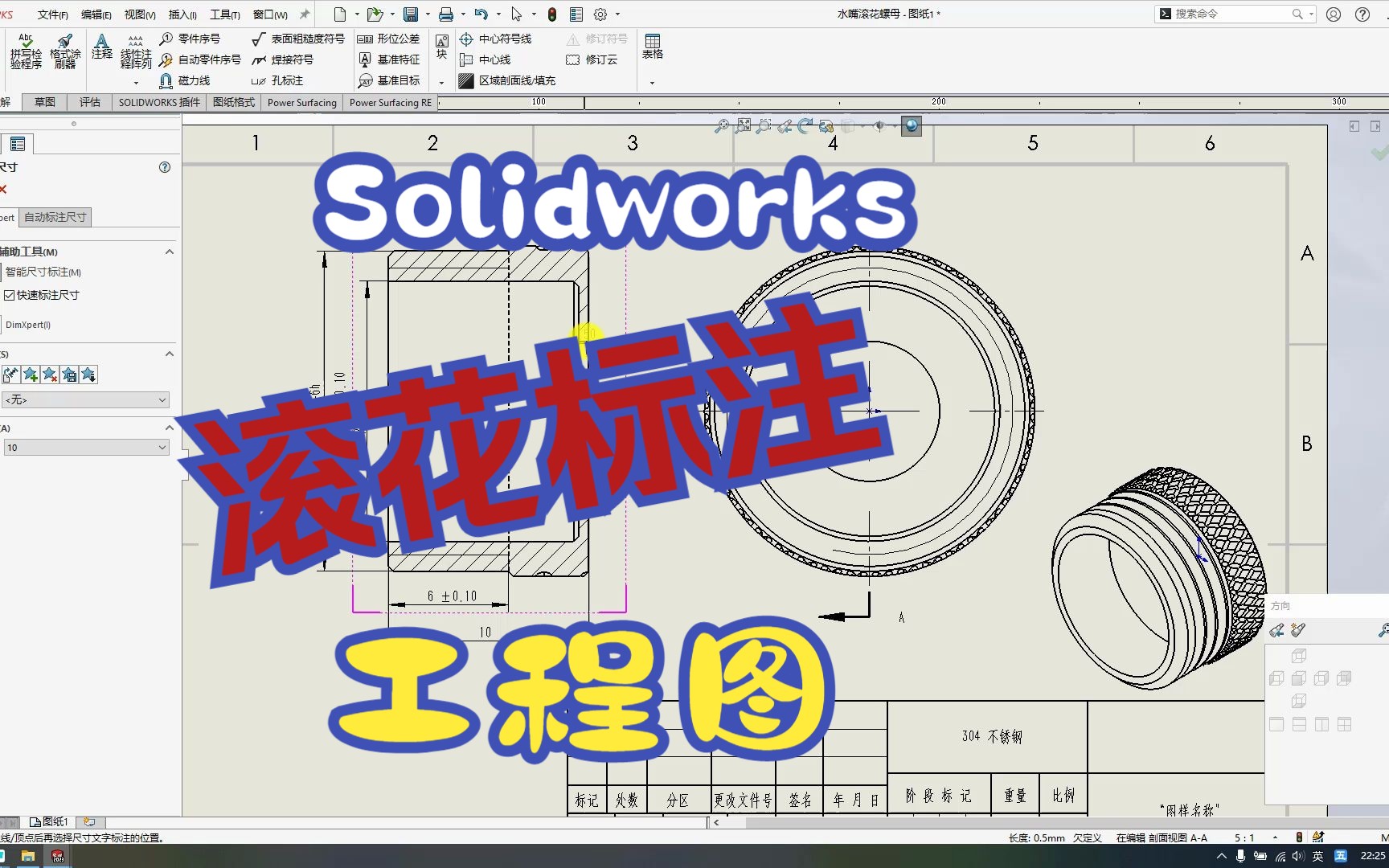Click the Auto Balloon tool 自动零件序号

tap(200, 59)
